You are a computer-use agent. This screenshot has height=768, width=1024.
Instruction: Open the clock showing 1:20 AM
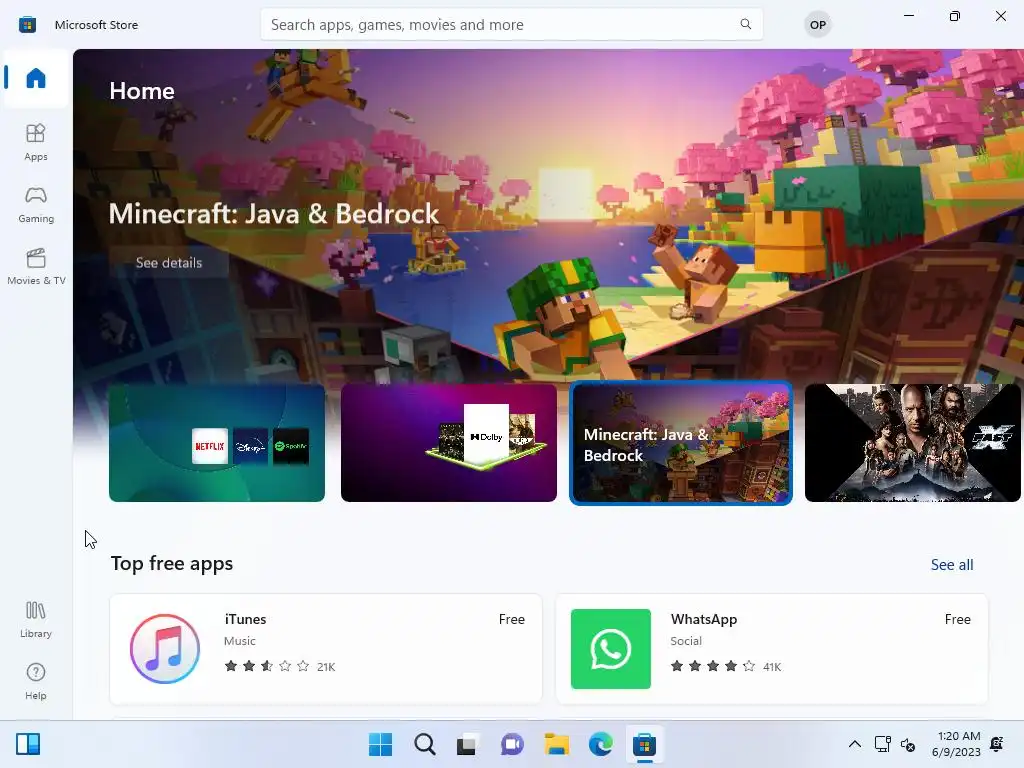click(x=956, y=744)
